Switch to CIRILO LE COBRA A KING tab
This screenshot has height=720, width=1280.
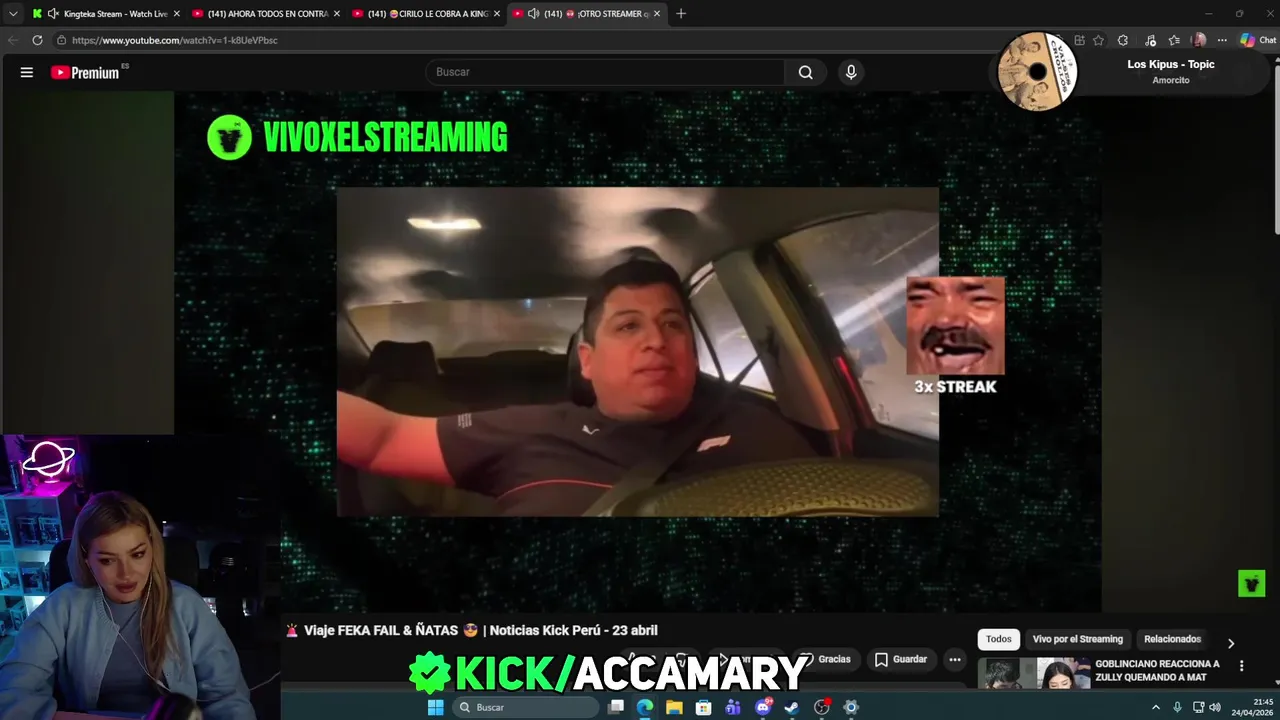click(427, 14)
